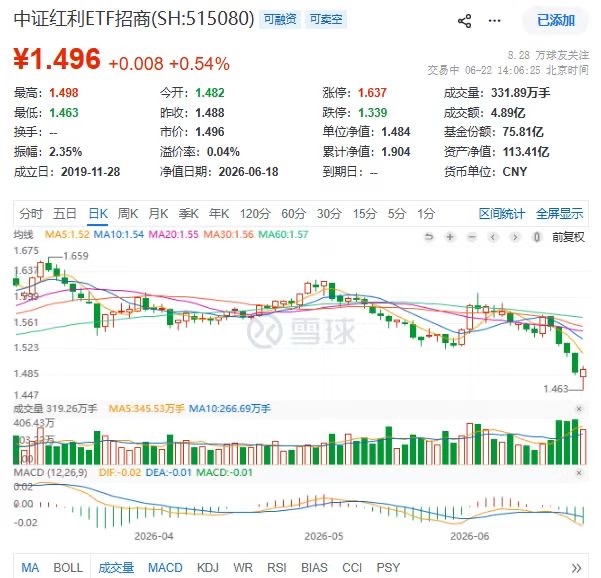
Task: Switch to the 60分 interval tab
Action: (x=294, y=213)
